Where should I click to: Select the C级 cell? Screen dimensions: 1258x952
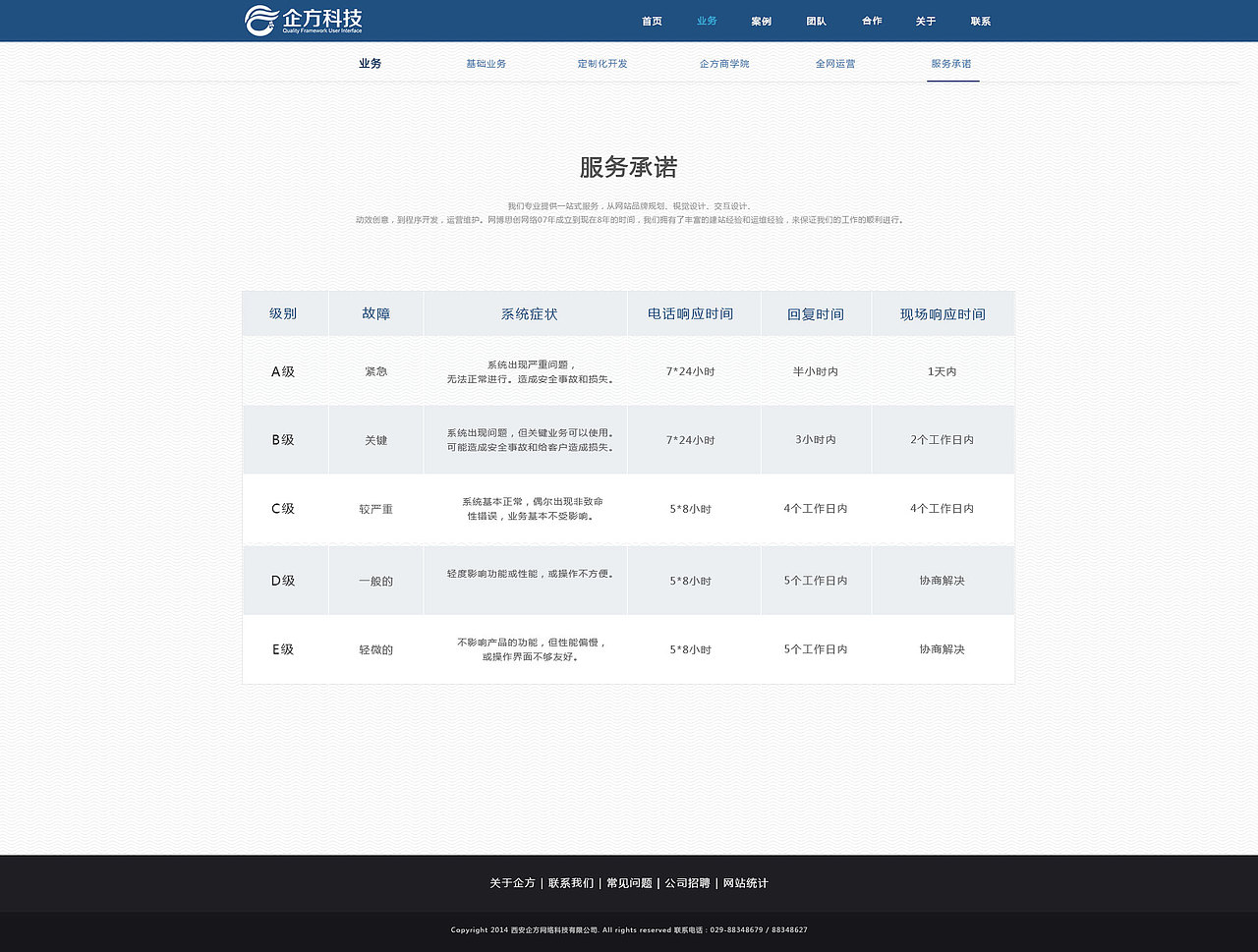(x=283, y=509)
